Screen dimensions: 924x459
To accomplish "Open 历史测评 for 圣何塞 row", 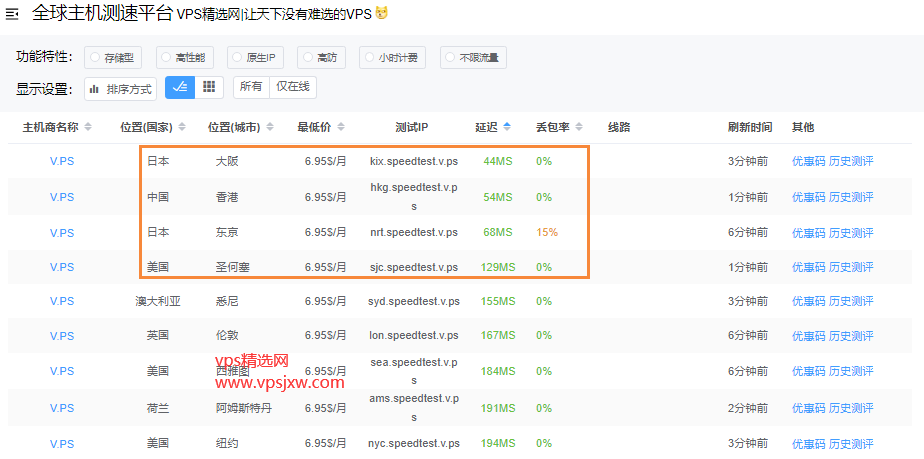I will pyautogui.click(x=851, y=267).
